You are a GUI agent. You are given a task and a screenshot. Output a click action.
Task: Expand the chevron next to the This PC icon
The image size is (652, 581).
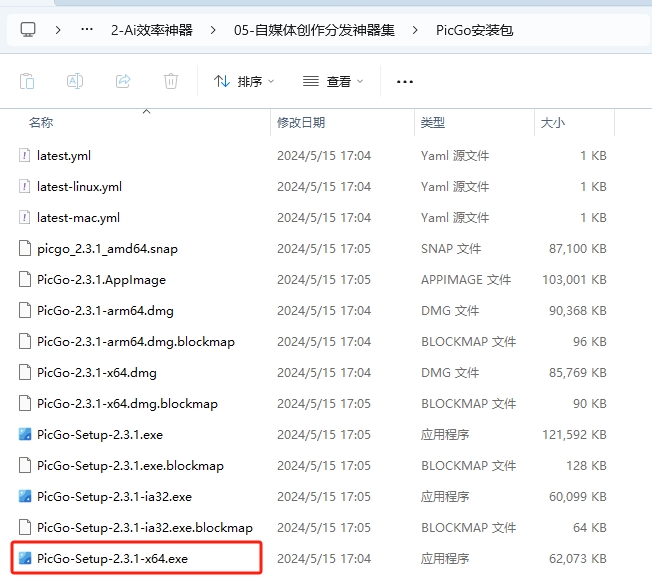coord(58,30)
